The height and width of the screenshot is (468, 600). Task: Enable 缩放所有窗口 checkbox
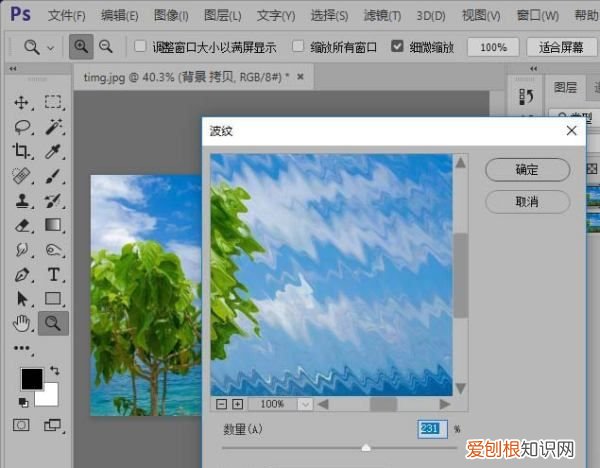298,46
